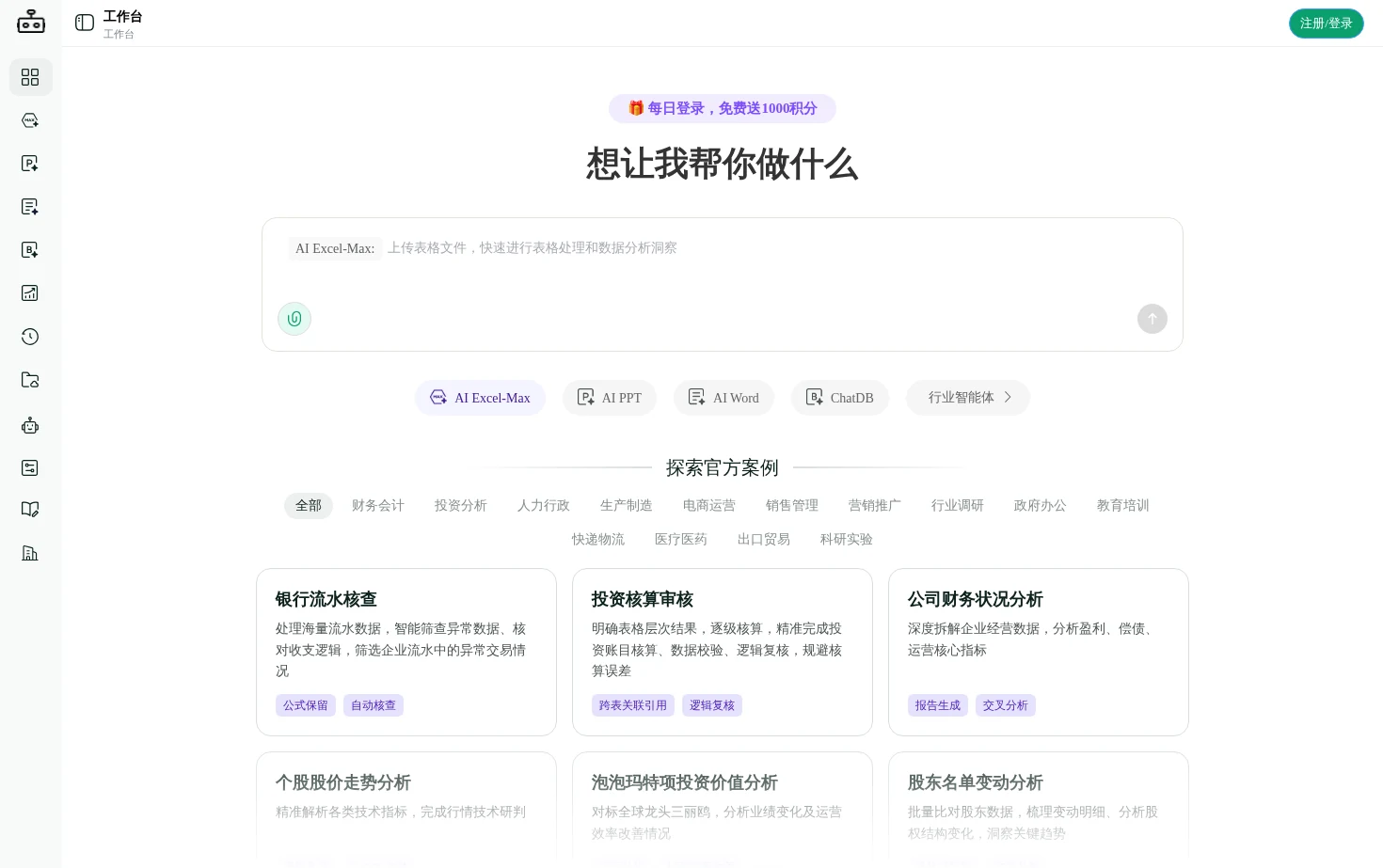Viewport: 1383px width, 868px height.
Task: Open the workbench grid icon in sidebar
Action: [x=30, y=77]
